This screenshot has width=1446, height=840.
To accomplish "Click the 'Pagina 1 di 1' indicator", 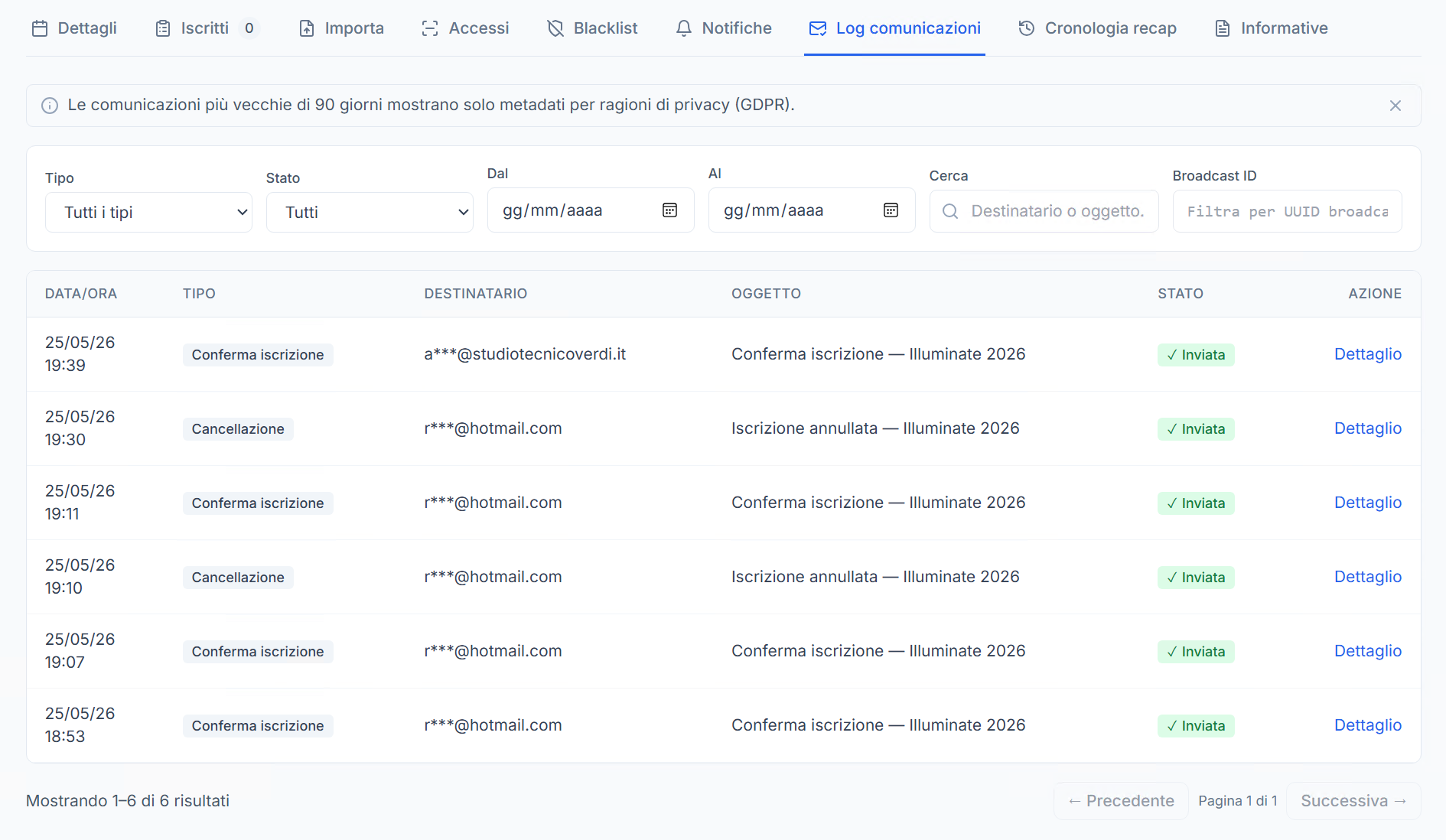I will click(x=1238, y=801).
